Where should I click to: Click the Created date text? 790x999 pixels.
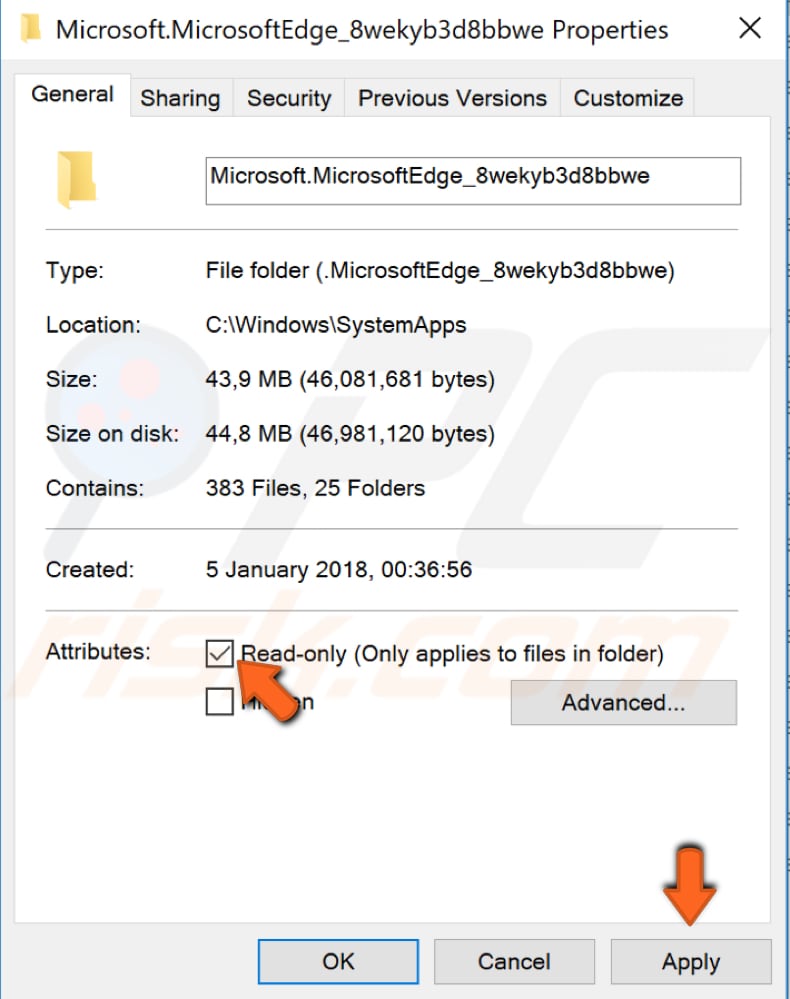(x=323, y=569)
